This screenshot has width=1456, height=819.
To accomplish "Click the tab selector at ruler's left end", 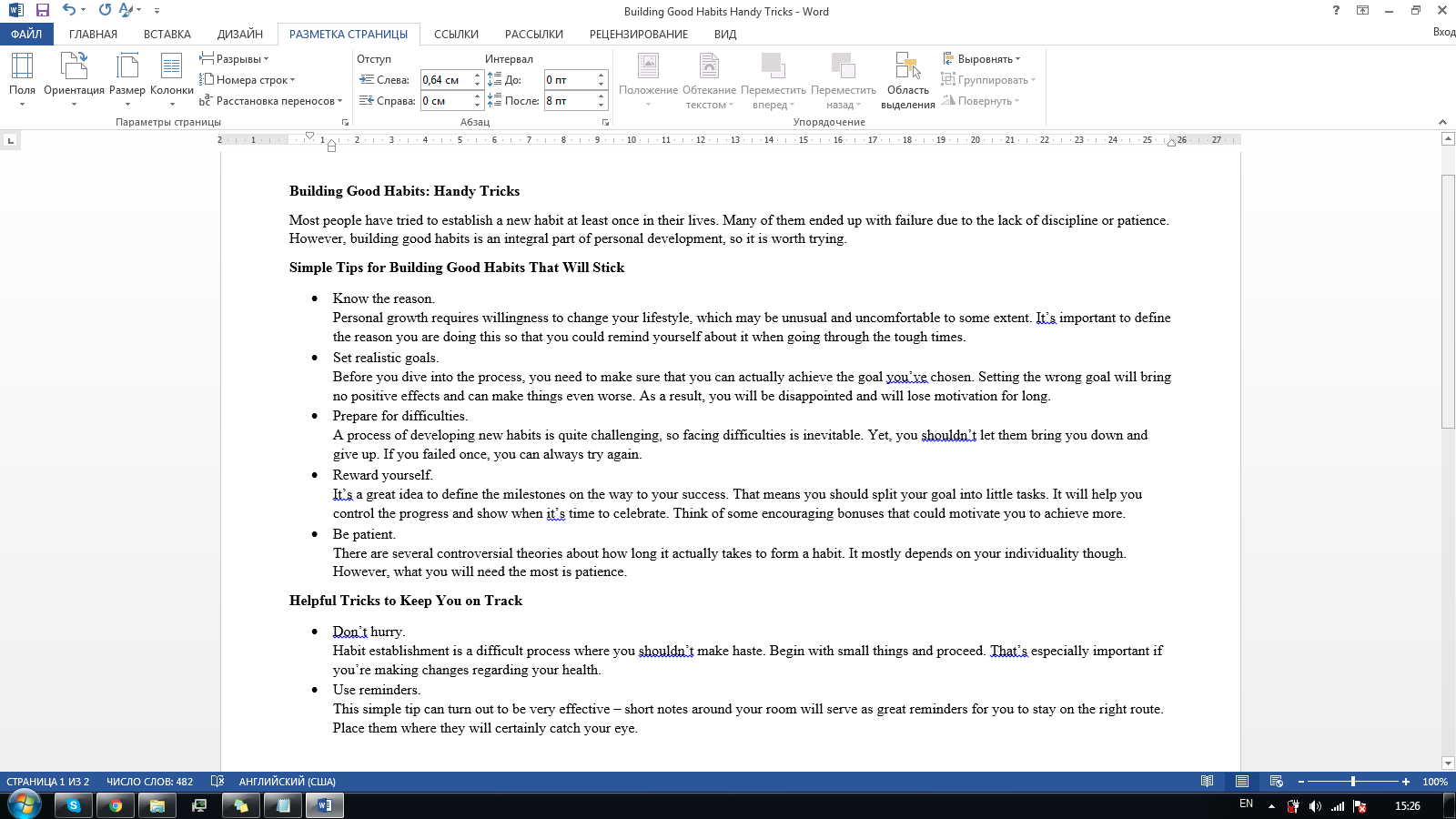I will pyautogui.click(x=10, y=140).
